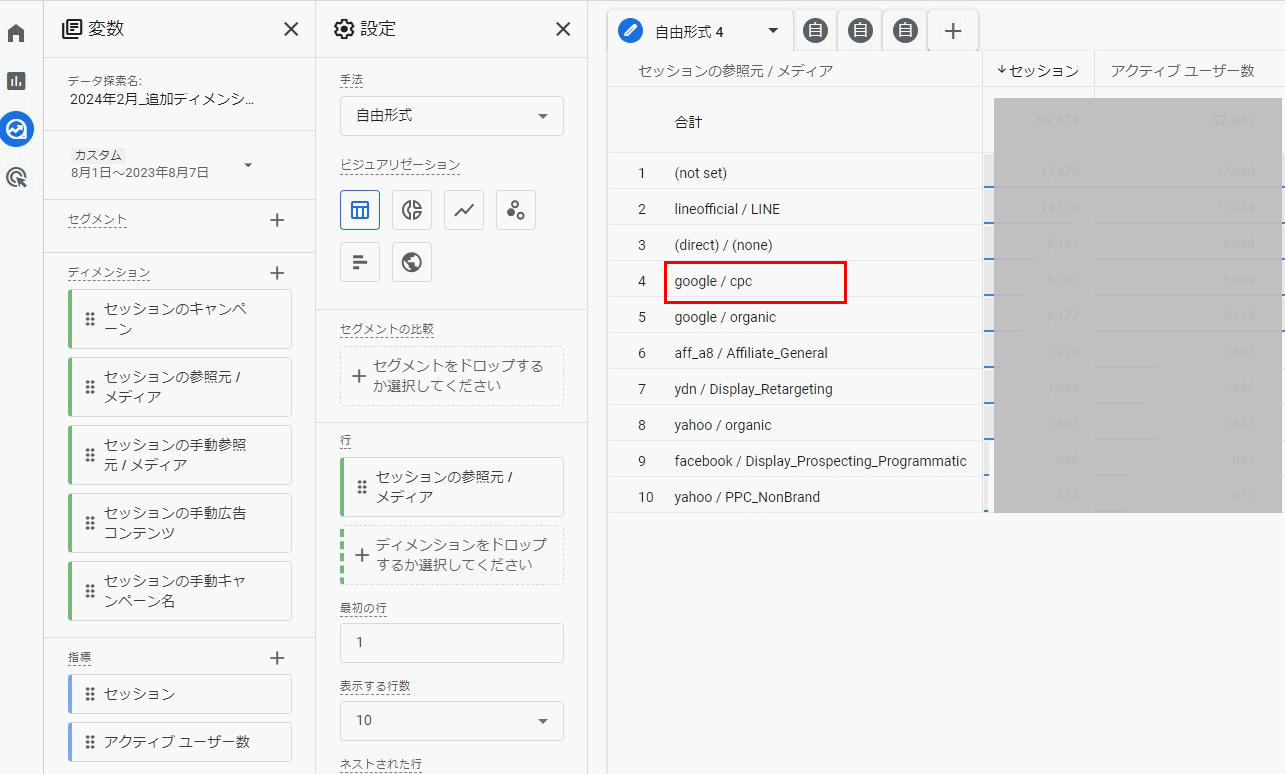Add a new segment with plus icon

pos(277,220)
